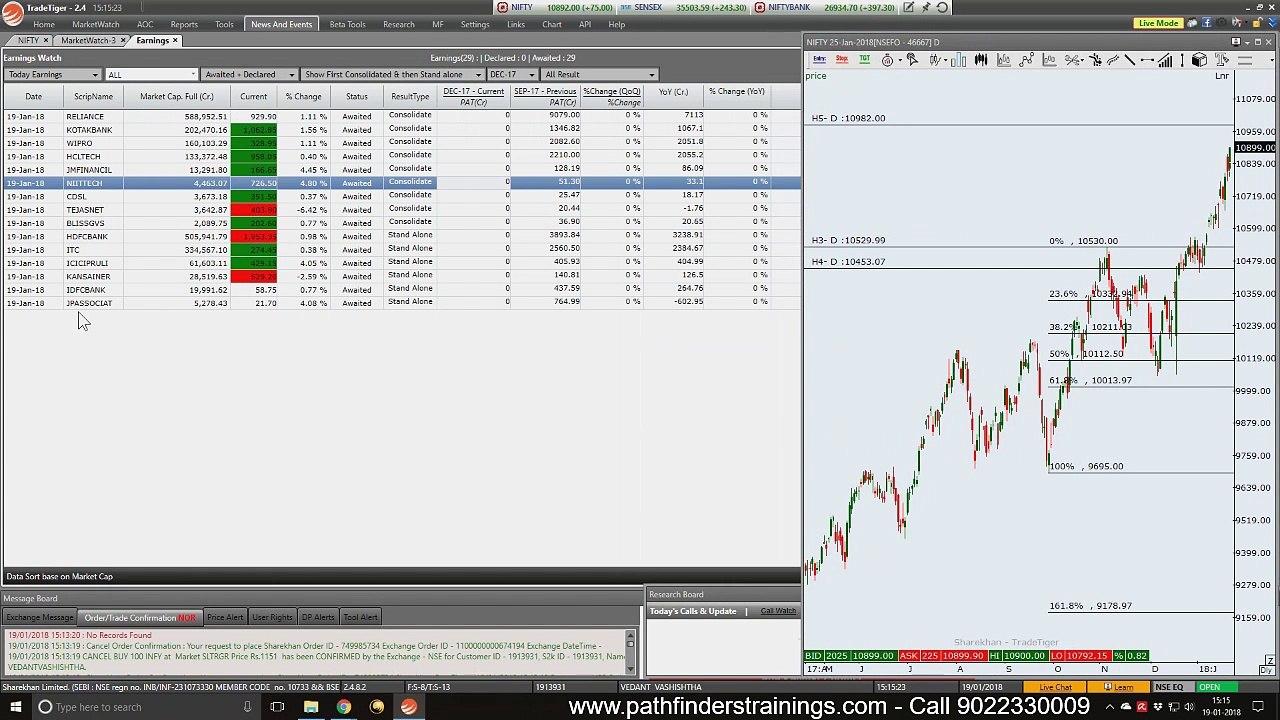1280x720 pixels.
Task: Sort table by ScripName column header
Action: [x=93, y=96]
